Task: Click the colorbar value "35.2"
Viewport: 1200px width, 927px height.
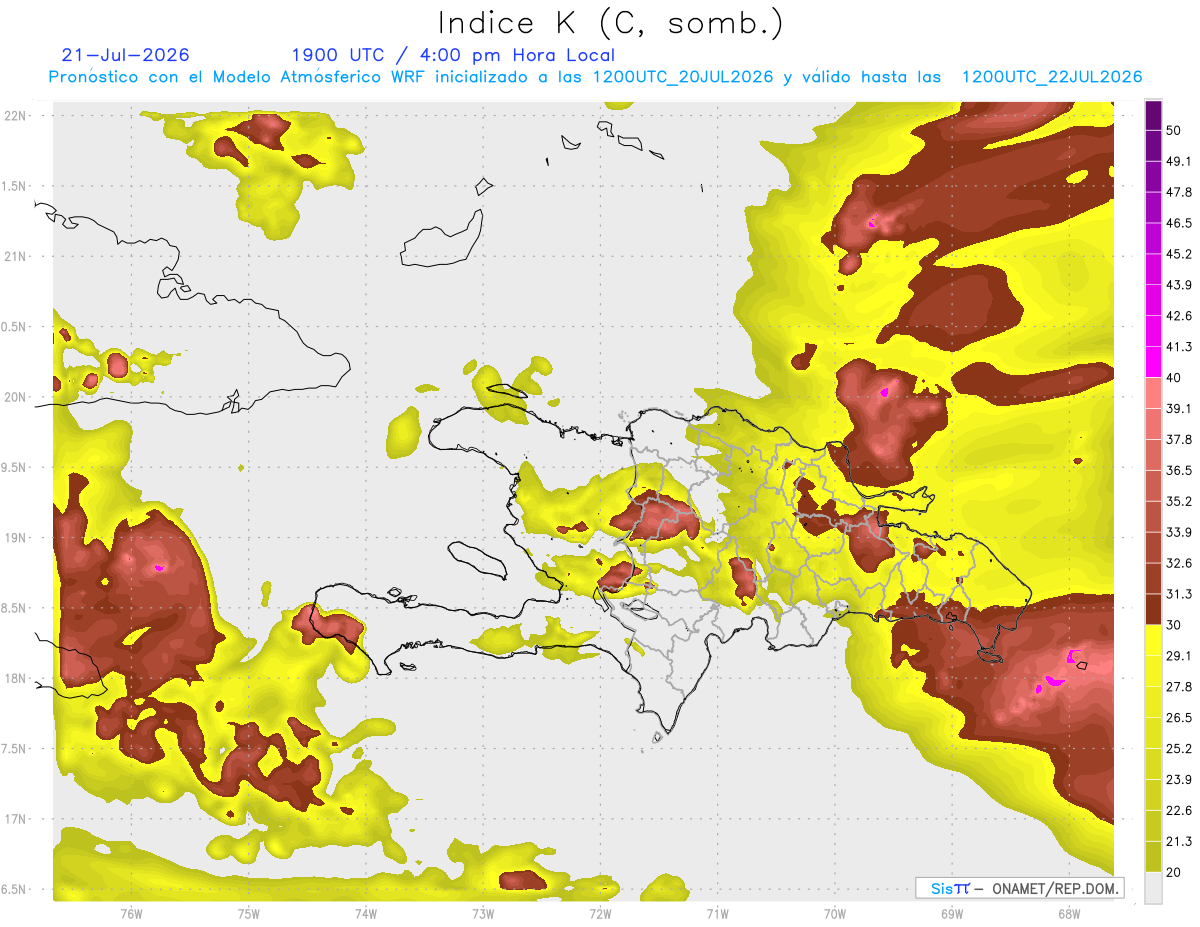Action: point(1179,501)
